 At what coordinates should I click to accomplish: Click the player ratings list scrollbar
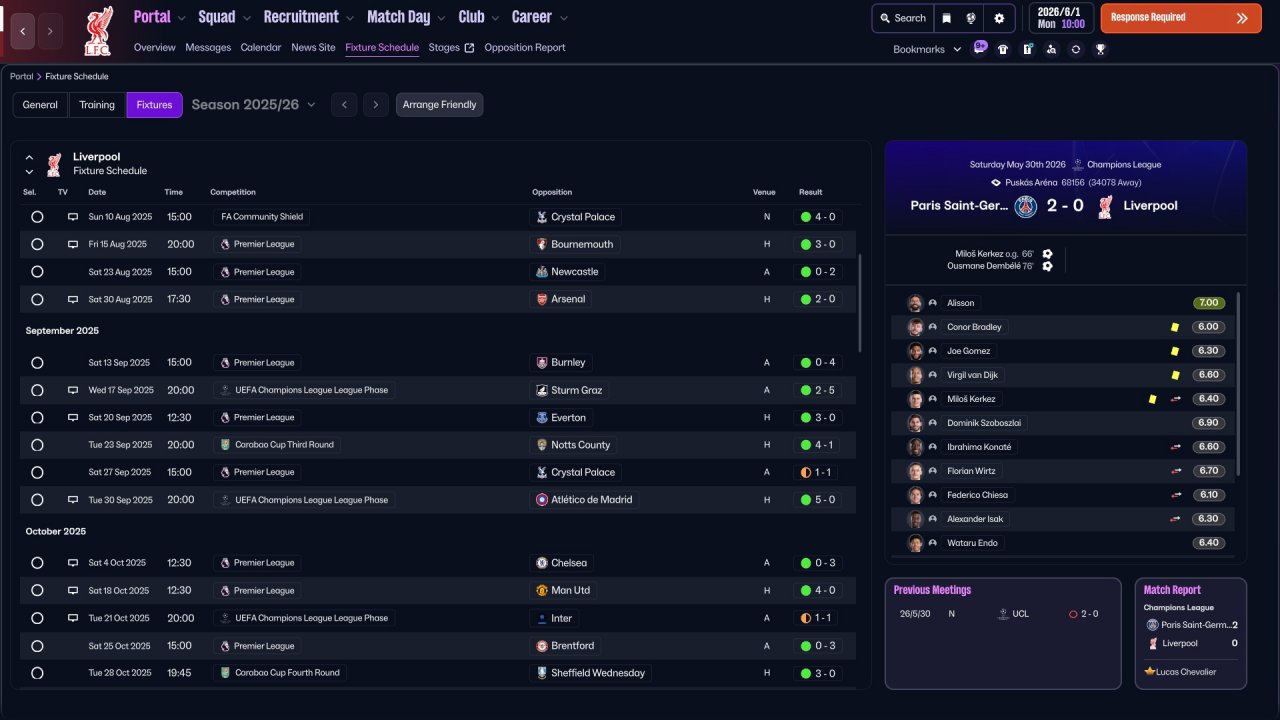point(1238,384)
